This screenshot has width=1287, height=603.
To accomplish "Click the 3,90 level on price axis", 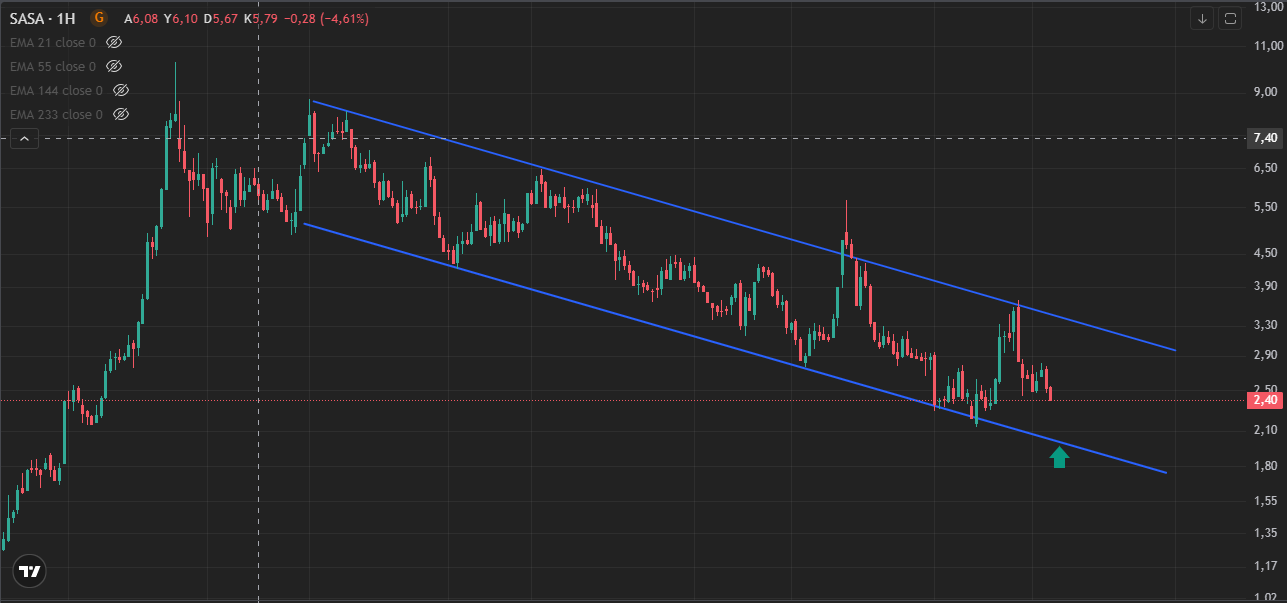I will click(1267, 288).
